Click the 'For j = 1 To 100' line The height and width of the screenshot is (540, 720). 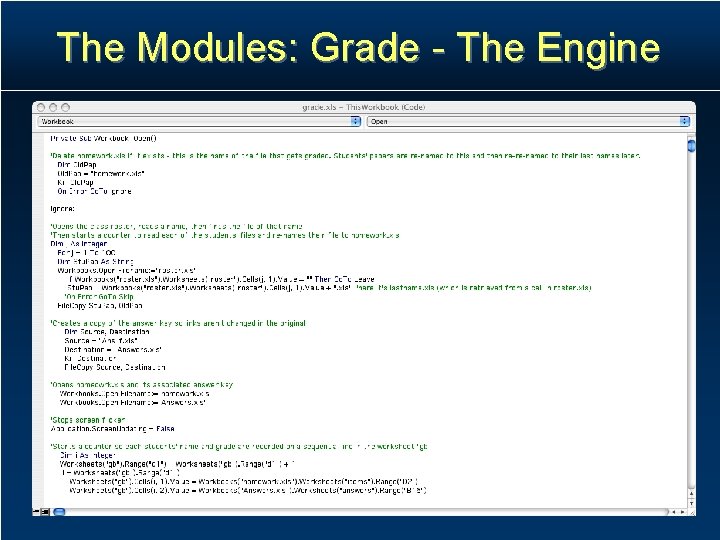[86, 253]
